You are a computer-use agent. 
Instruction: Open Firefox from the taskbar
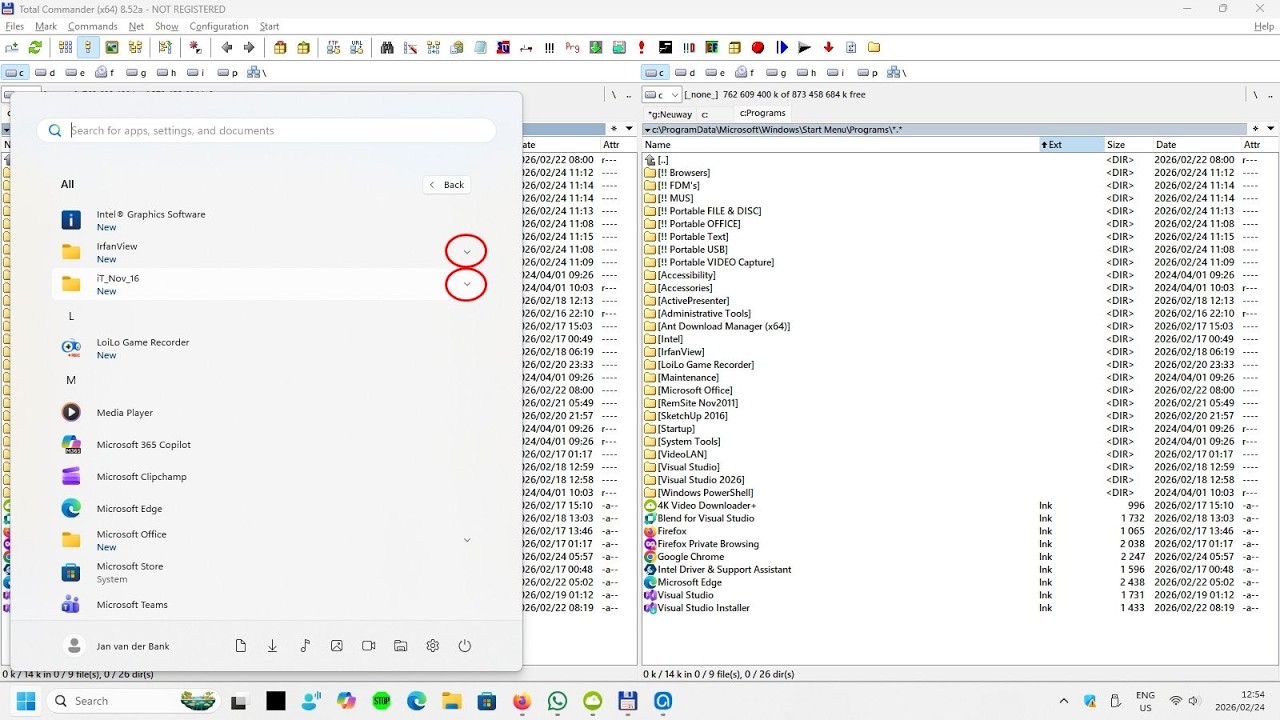(x=522, y=701)
